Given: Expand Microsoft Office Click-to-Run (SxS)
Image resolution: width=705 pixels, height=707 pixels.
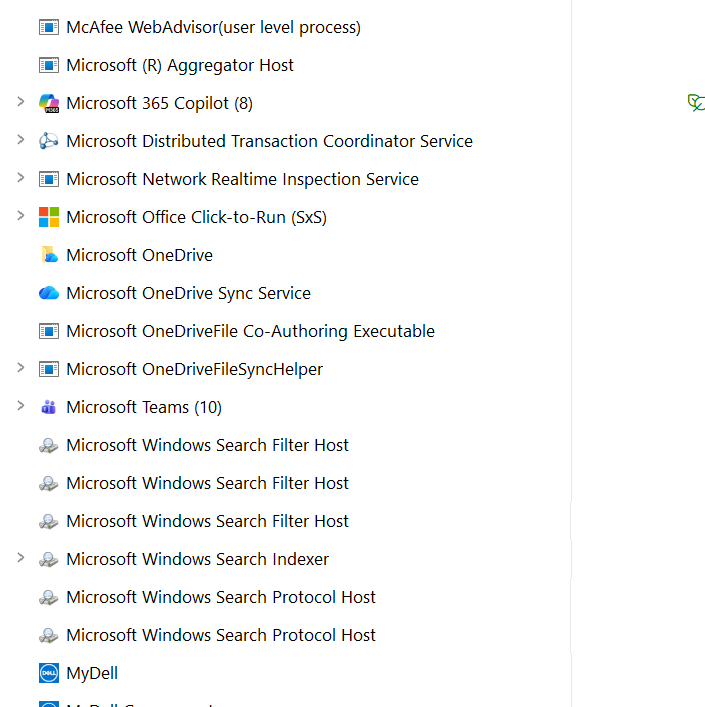Looking at the screenshot, I should 20,216.
